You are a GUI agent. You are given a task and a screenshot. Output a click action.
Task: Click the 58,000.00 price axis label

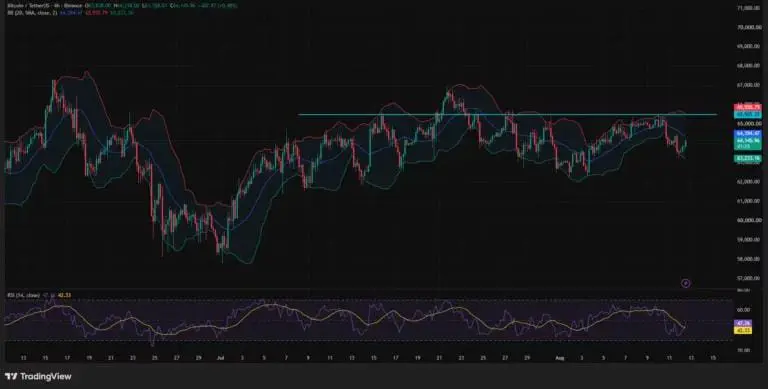748,259
